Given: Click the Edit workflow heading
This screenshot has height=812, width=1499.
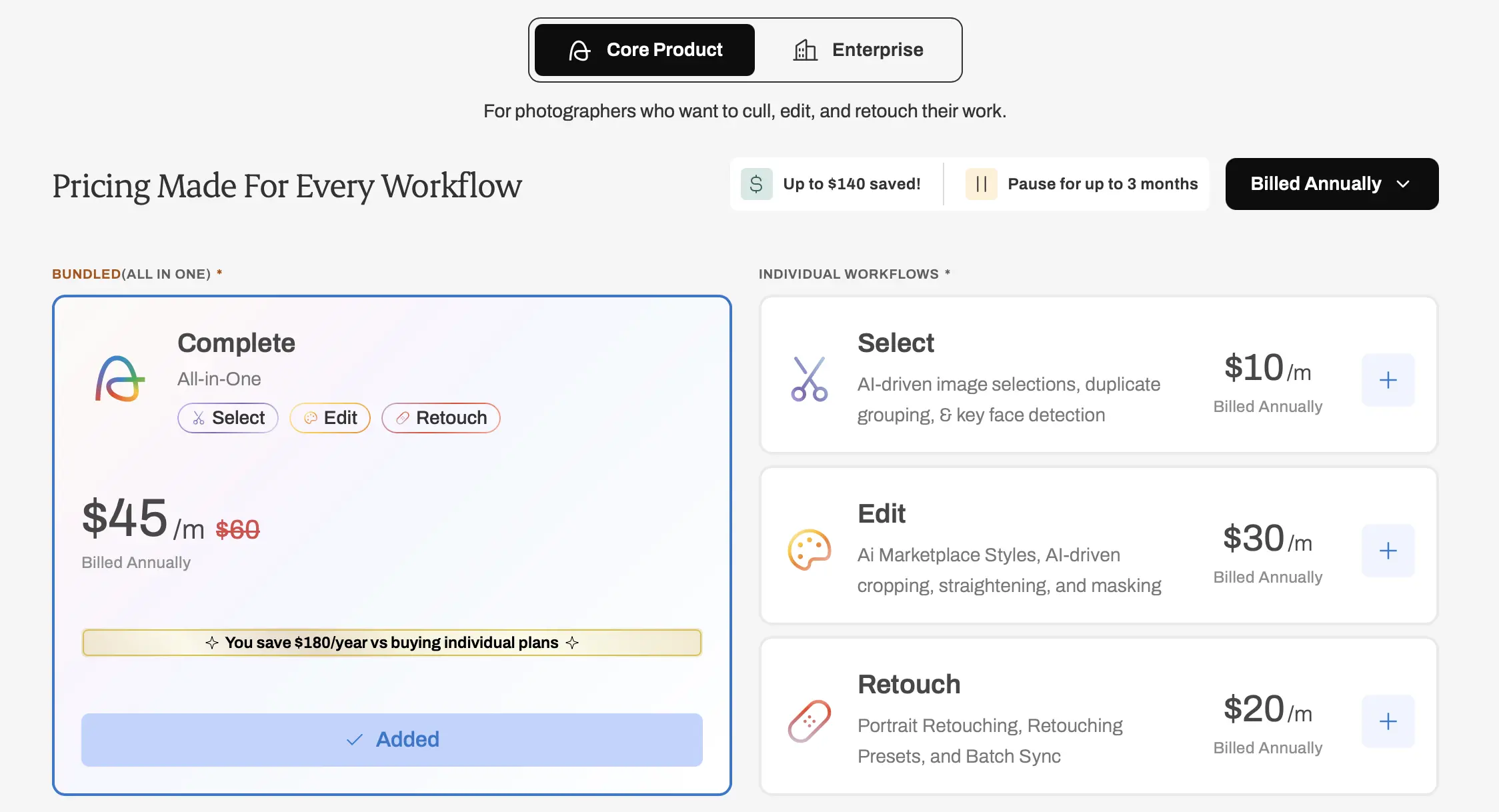Looking at the screenshot, I should 882,513.
